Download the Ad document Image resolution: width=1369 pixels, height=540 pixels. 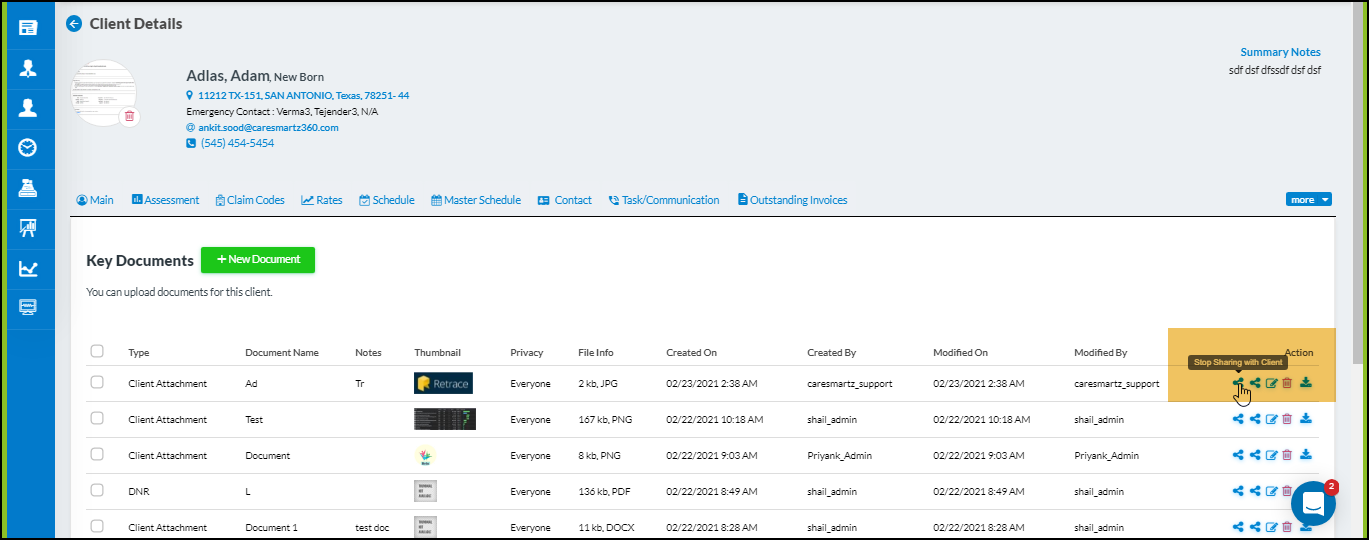[1306, 383]
